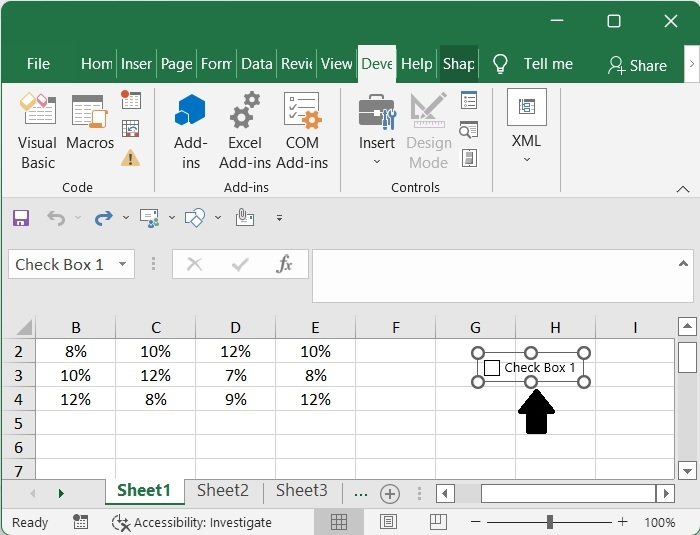Viewport: 700px width, 535px height.
Task: Click the View Code icon
Action: [469, 130]
